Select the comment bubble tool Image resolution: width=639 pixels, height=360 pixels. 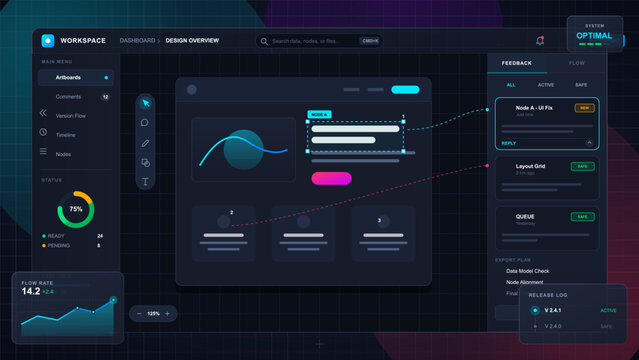click(x=145, y=123)
